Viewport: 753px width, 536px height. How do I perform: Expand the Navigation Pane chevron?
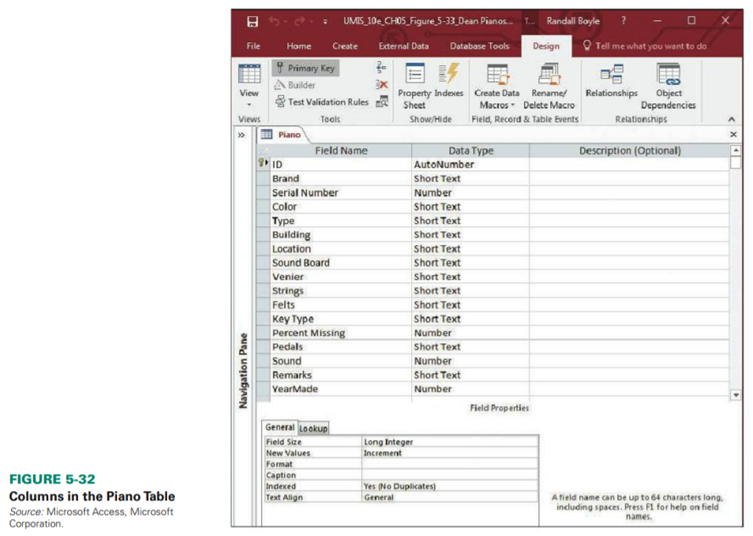pyautogui.click(x=244, y=134)
